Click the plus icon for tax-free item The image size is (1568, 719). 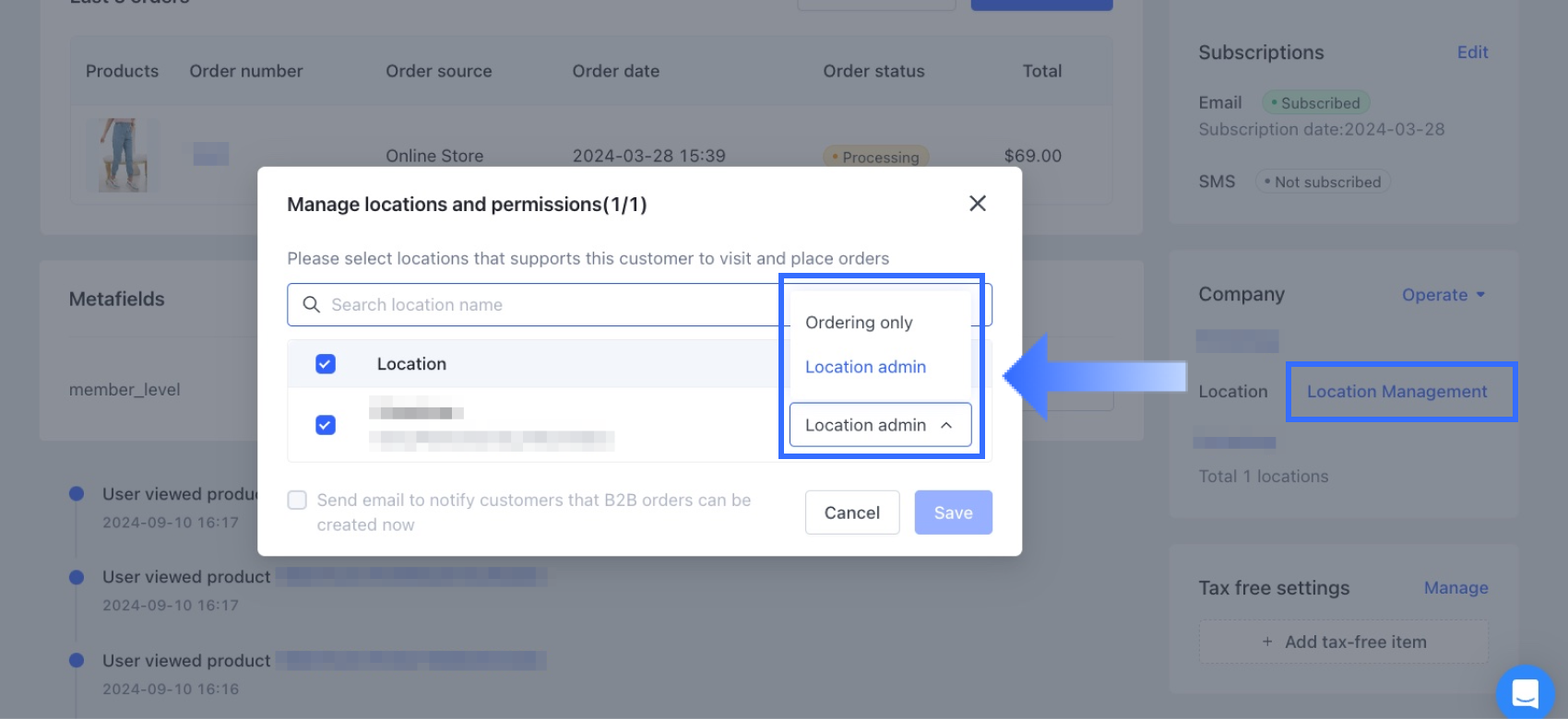[1267, 642]
